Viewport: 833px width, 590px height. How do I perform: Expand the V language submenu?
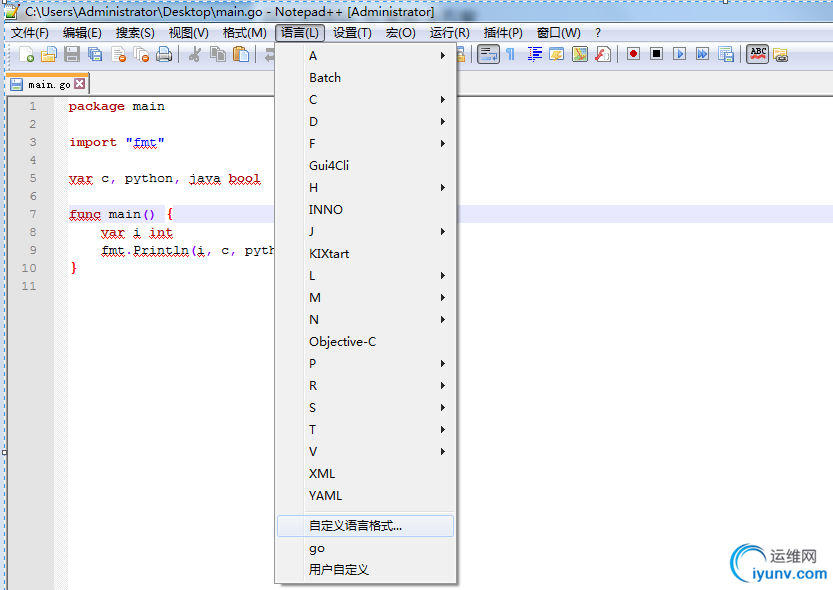click(x=366, y=451)
